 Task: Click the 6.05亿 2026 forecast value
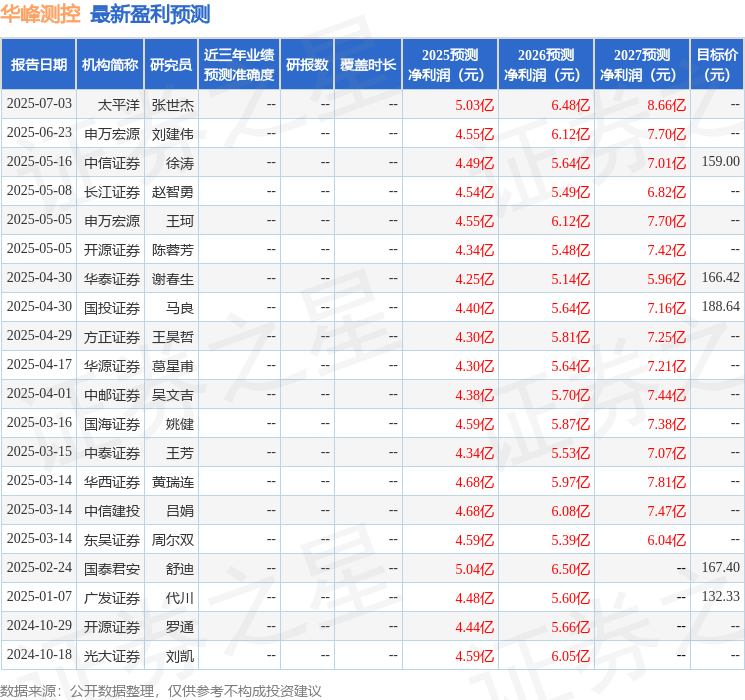pos(571,656)
